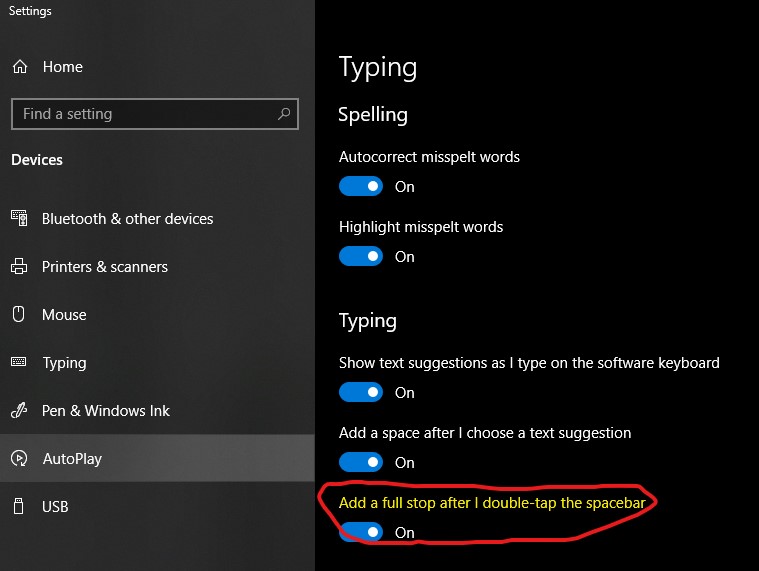This screenshot has width=759, height=571.
Task: Click the Pen & Windows Ink icon
Action: pos(19,410)
